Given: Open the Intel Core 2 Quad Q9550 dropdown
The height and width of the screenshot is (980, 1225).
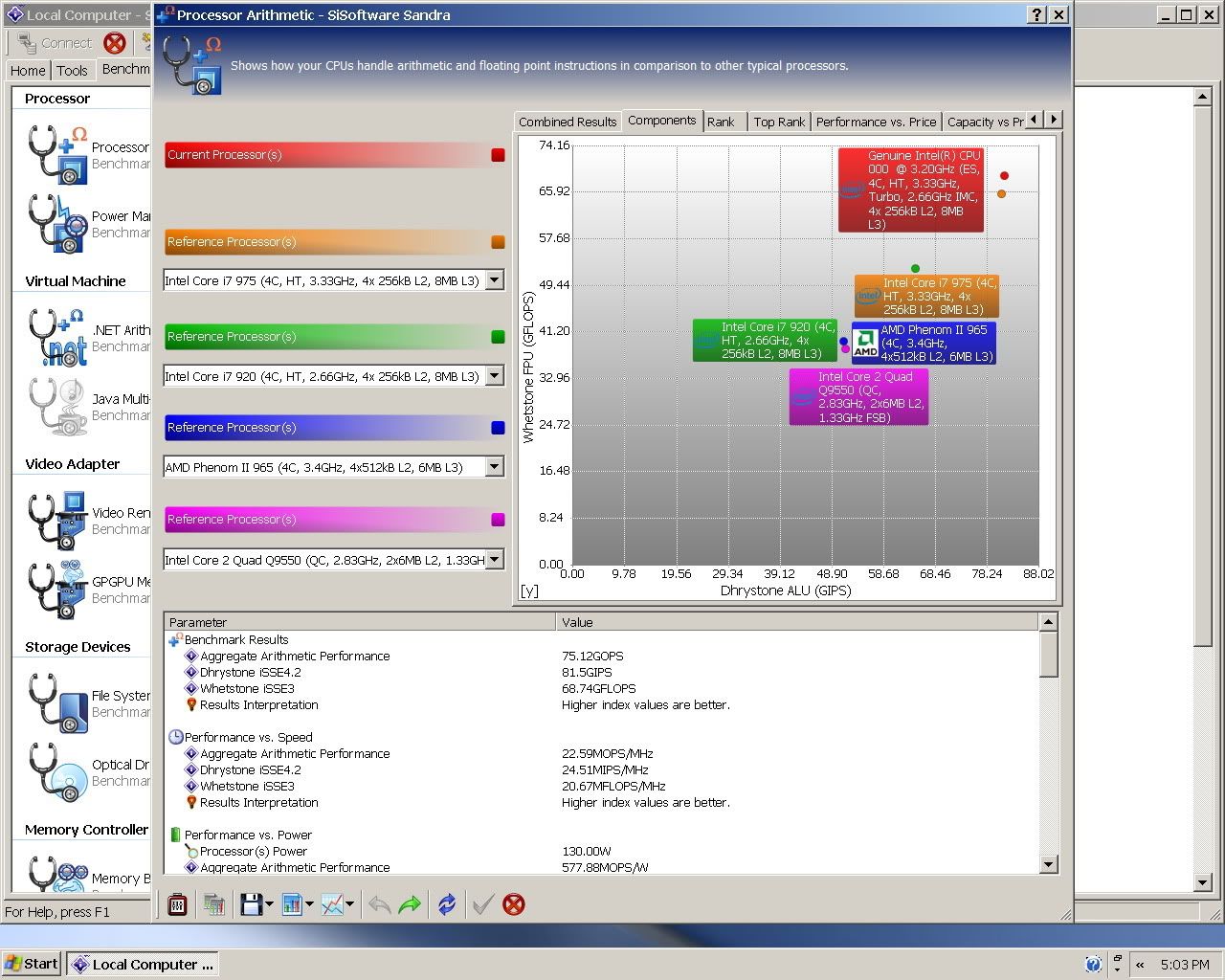Looking at the screenshot, I should (x=495, y=560).
